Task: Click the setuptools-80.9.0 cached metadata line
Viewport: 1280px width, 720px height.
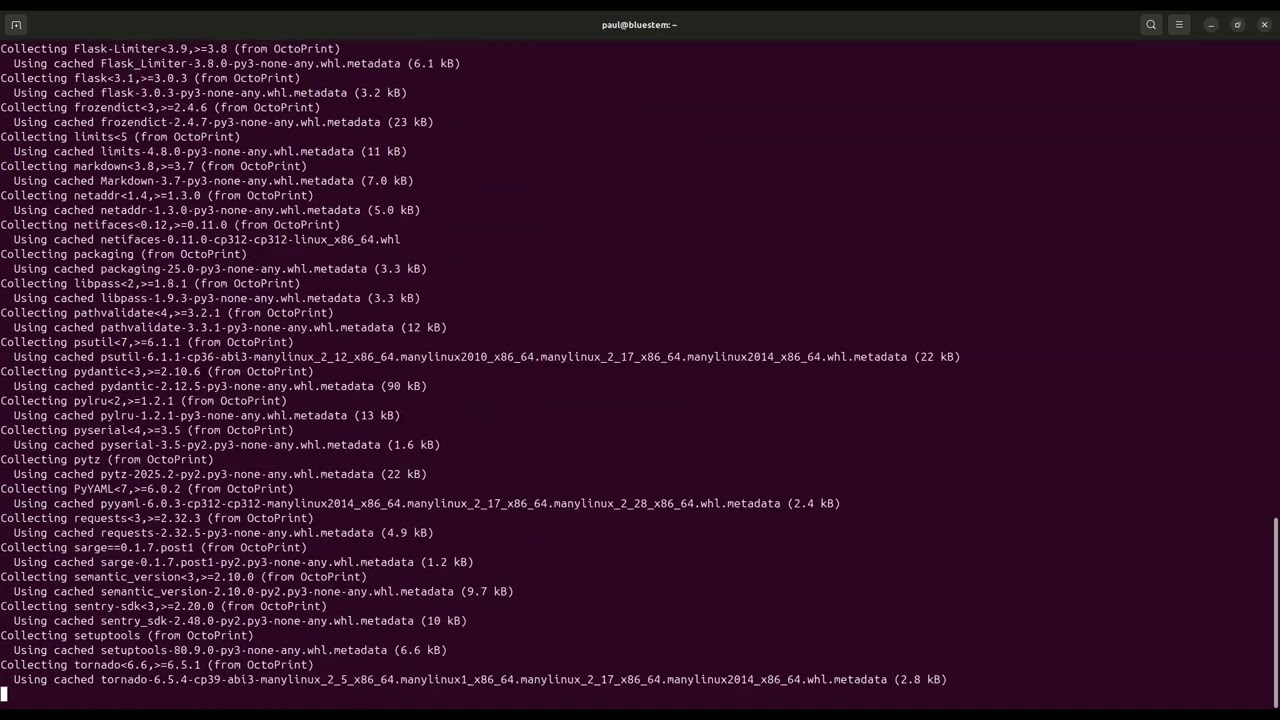Action: tap(230, 650)
